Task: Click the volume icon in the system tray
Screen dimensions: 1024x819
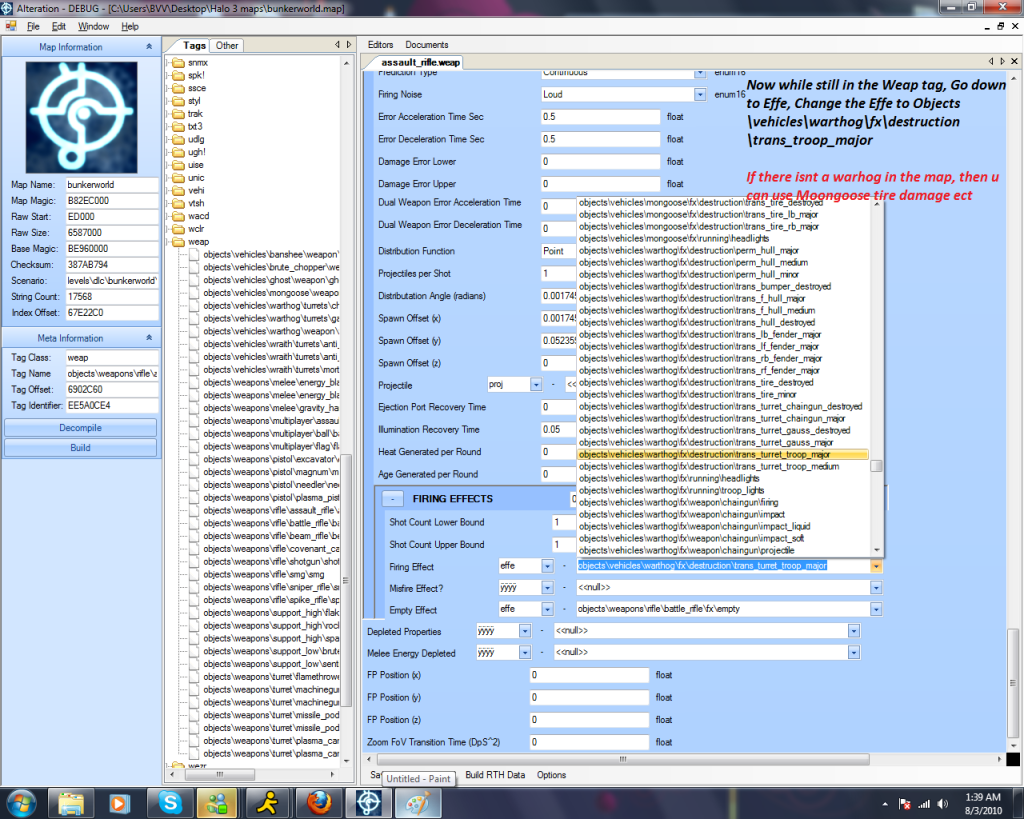Action: point(942,804)
